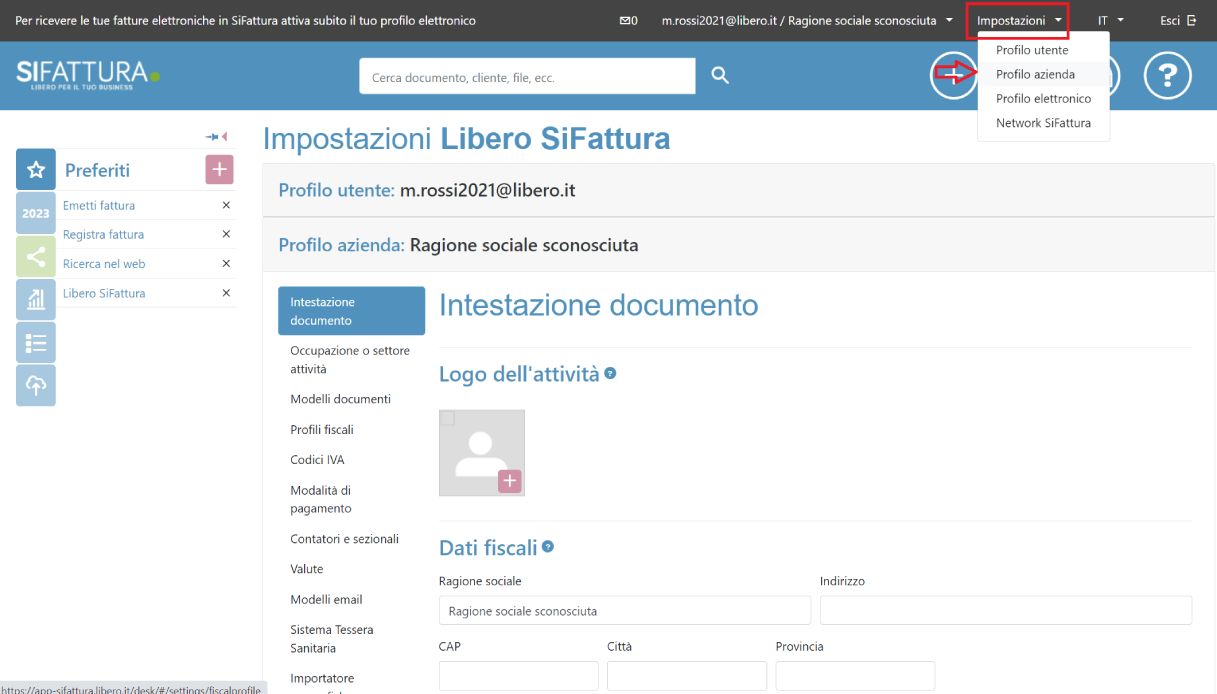
Task: Collapse the Profilo azienda section header
Action: coord(738,245)
